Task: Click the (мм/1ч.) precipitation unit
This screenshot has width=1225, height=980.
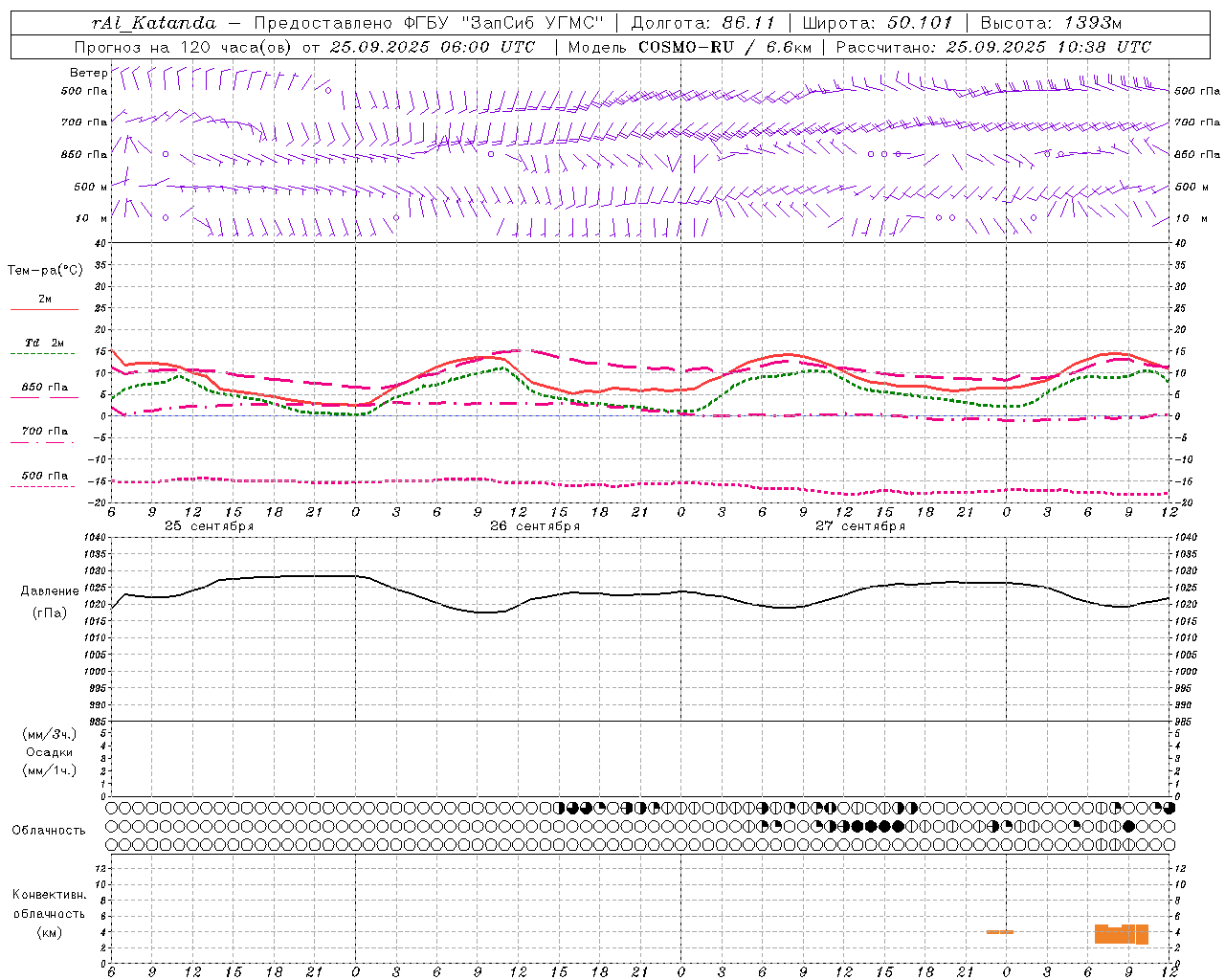Action: pos(50,770)
